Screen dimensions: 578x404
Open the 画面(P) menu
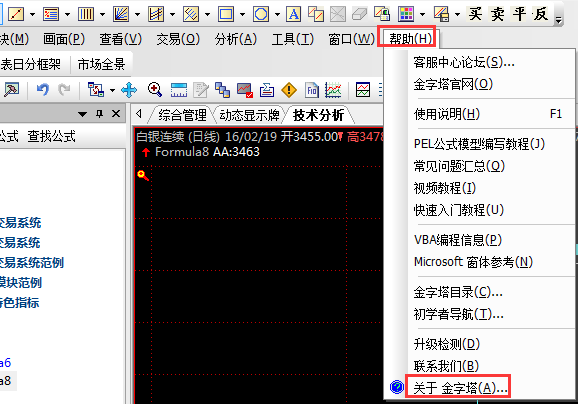[x=64, y=39]
